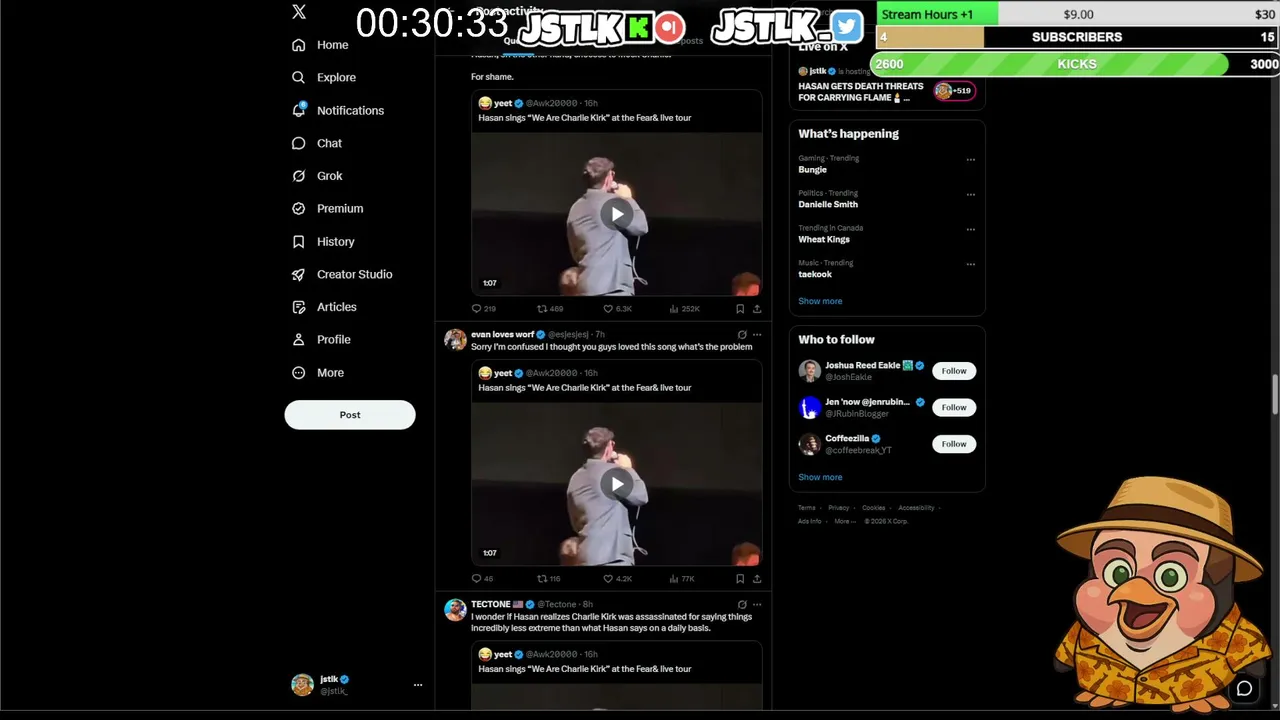Open the live broadcast about Hasan death threats
The width and height of the screenshot is (1280, 720).
pyautogui.click(x=861, y=92)
